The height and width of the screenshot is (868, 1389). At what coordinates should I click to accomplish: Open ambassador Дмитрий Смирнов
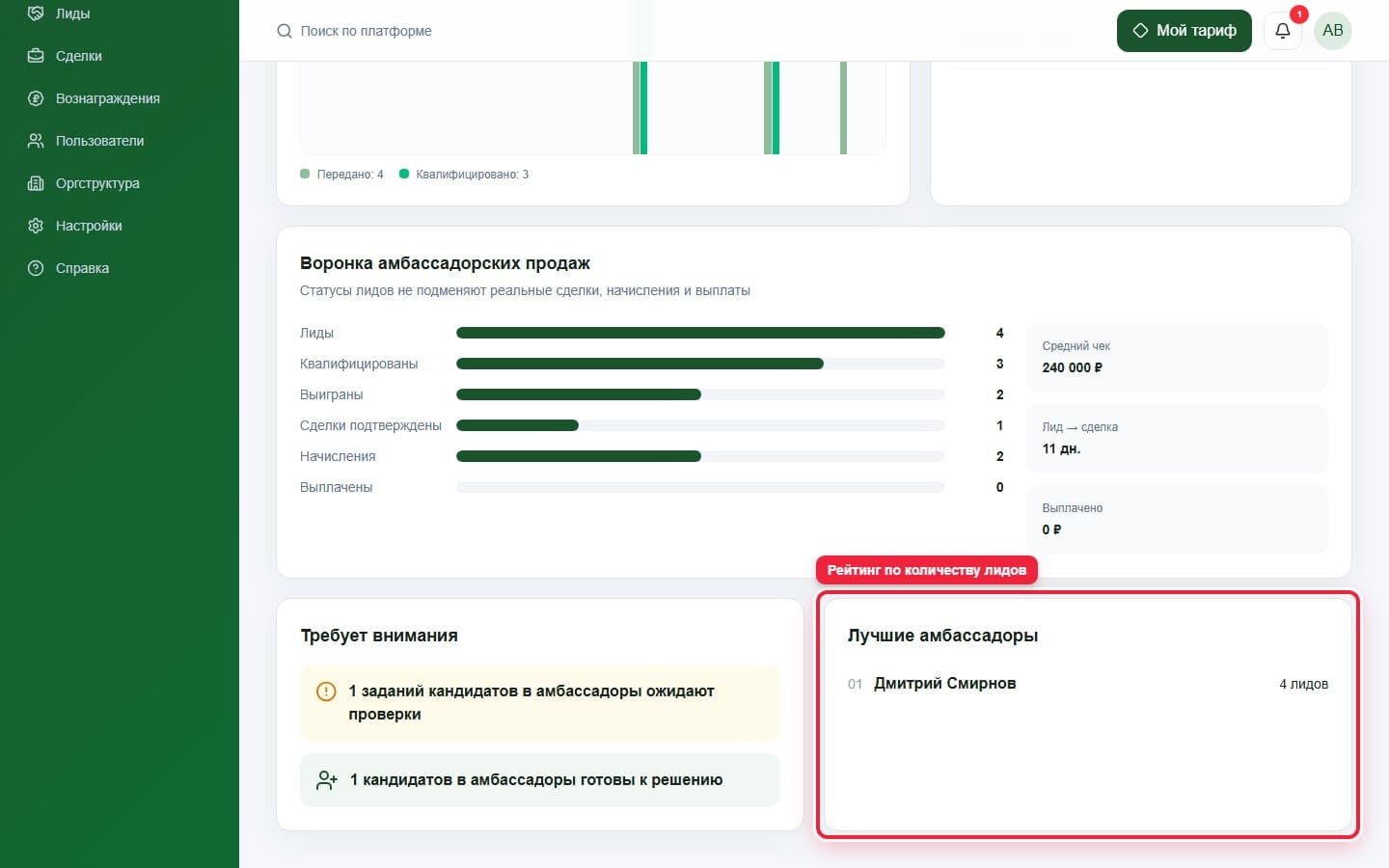pos(944,684)
